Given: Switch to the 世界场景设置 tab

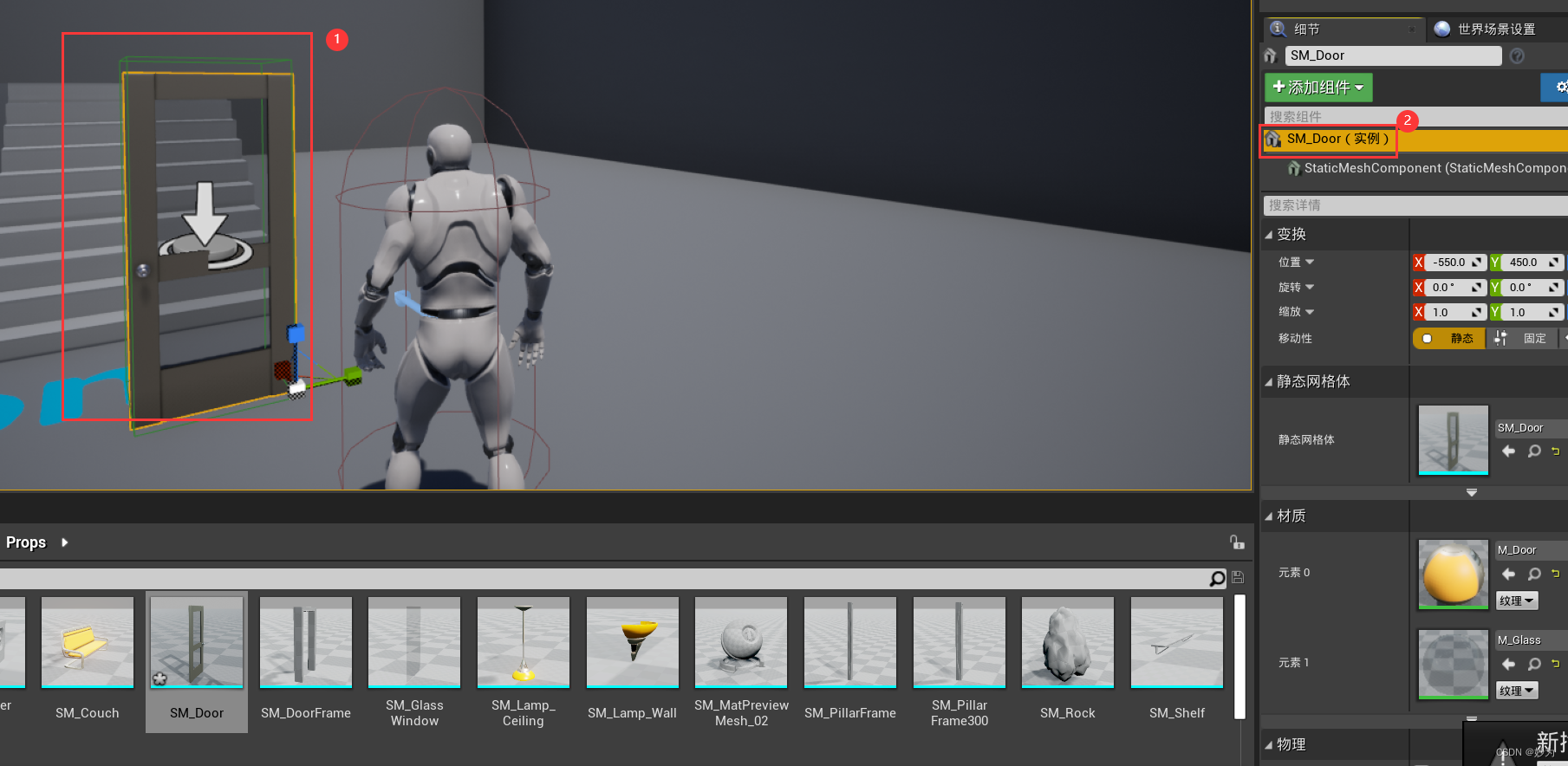Looking at the screenshot, I should point(1497,29).
